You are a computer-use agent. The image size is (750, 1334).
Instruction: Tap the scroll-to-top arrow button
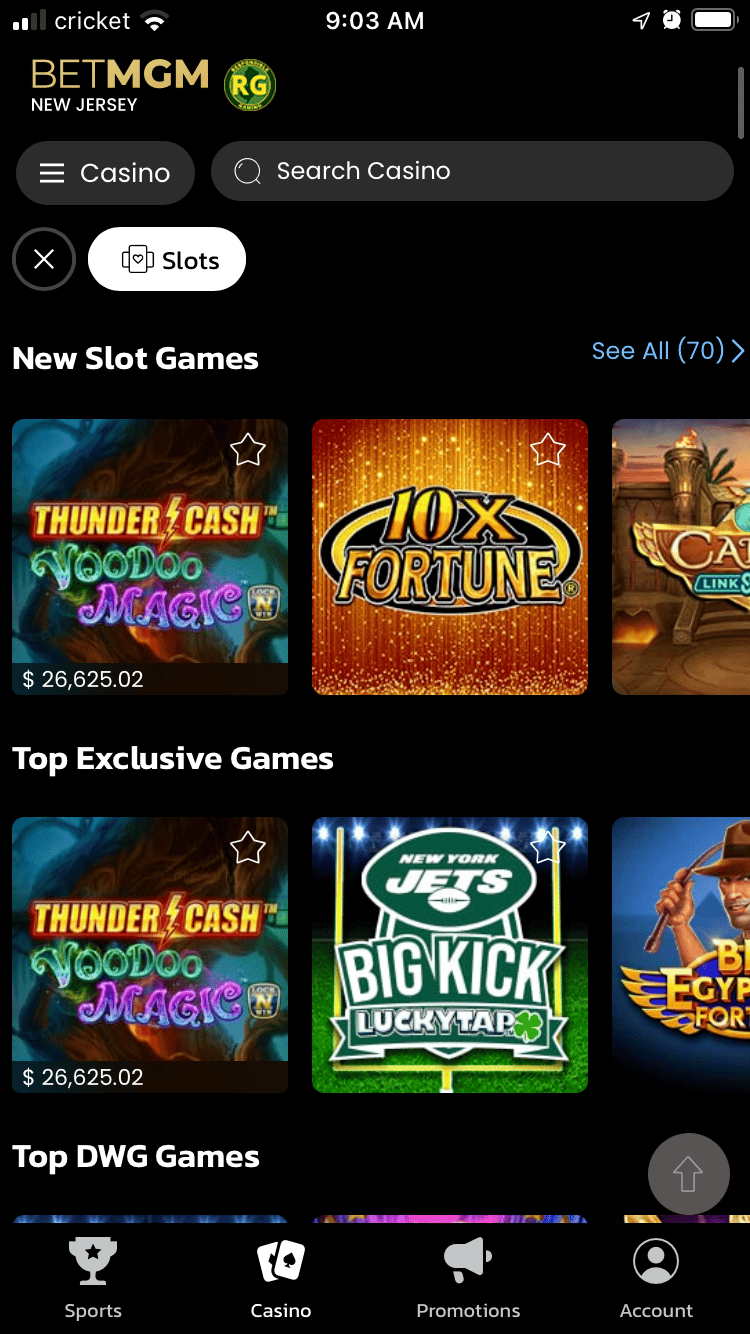tap(688, 1174)
